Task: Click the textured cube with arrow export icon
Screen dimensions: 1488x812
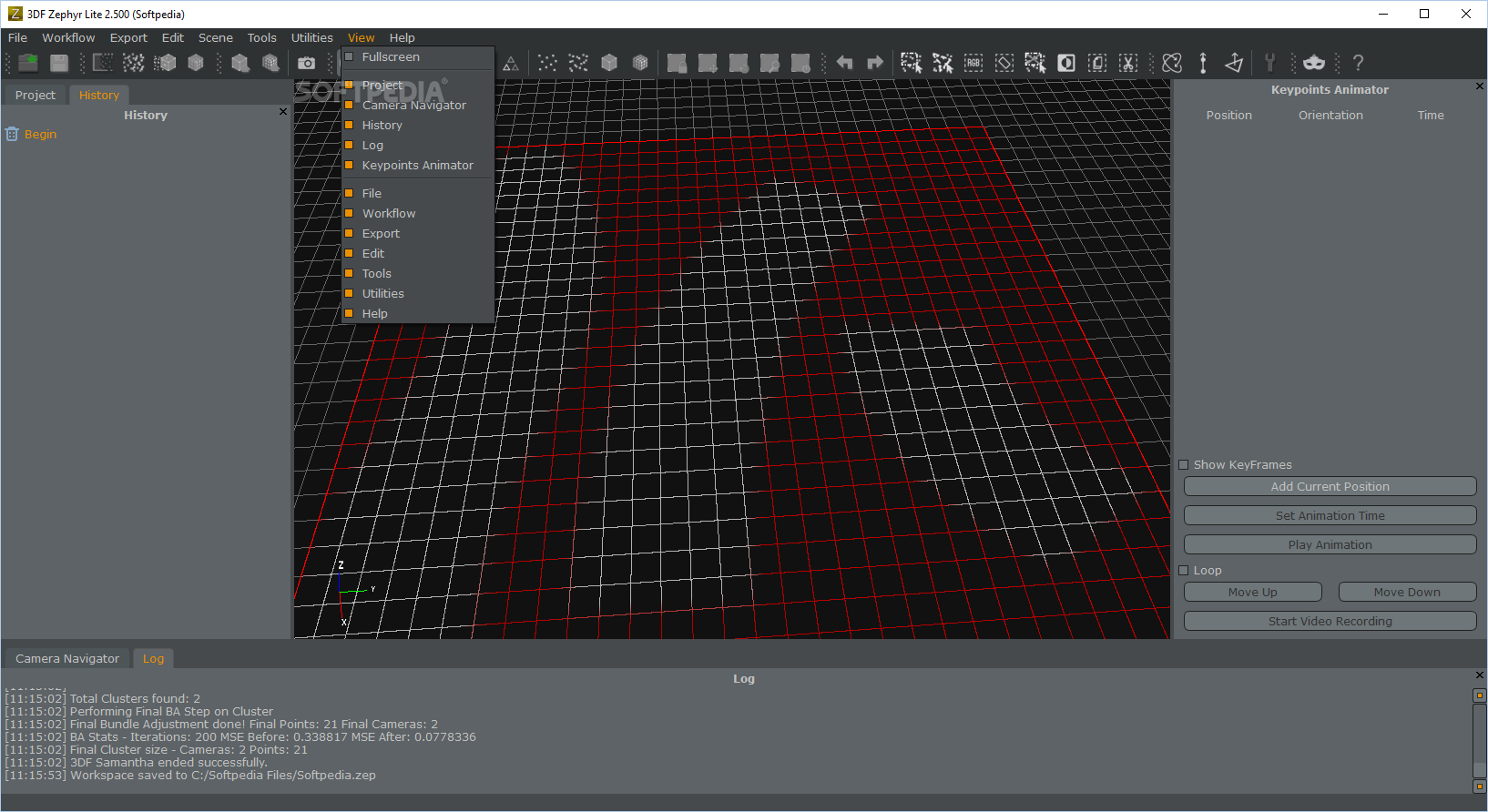Action: click(x=270, y=63)
